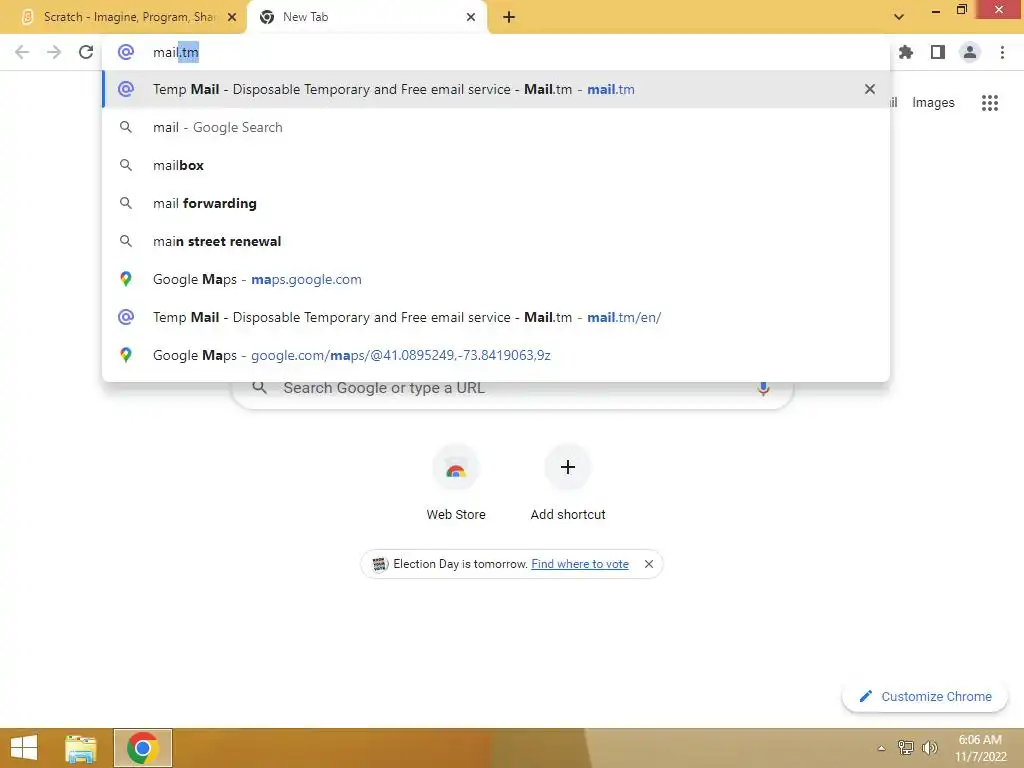Open the Chrome profile avatar
This screenshot has height=768, width=1024.
(x=970, y=52)
